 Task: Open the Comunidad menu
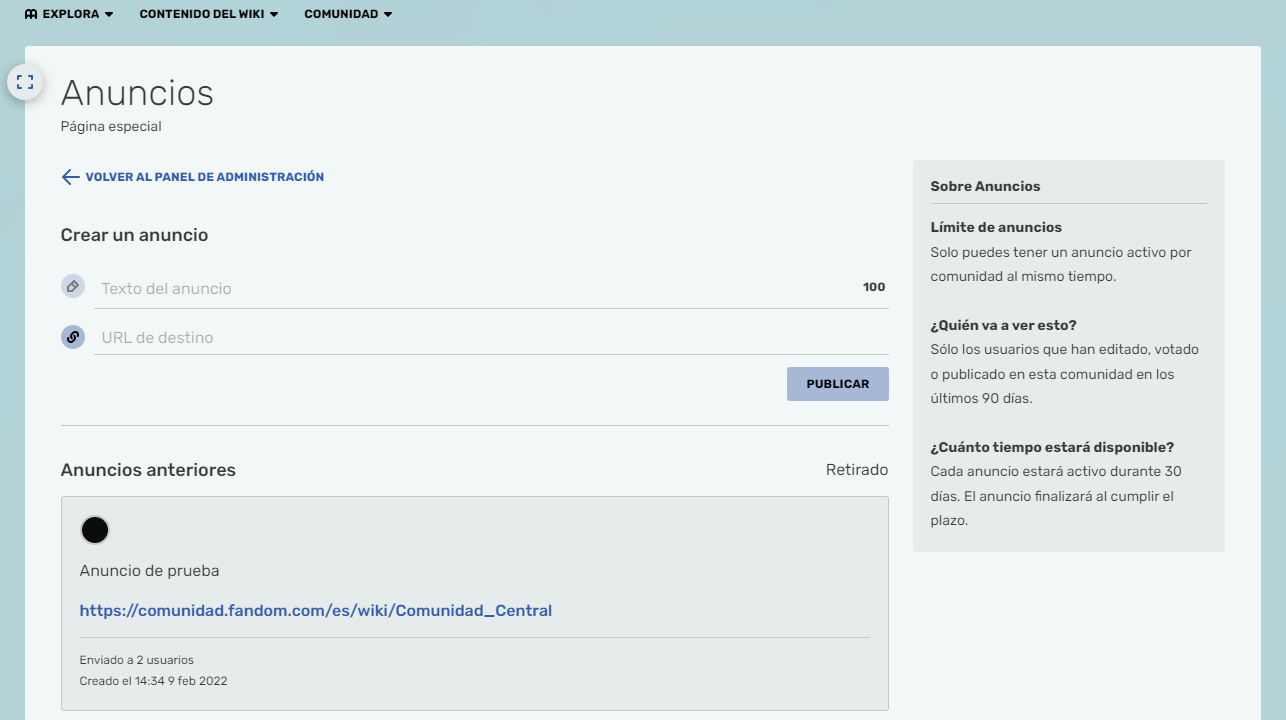tap(348, 14)
